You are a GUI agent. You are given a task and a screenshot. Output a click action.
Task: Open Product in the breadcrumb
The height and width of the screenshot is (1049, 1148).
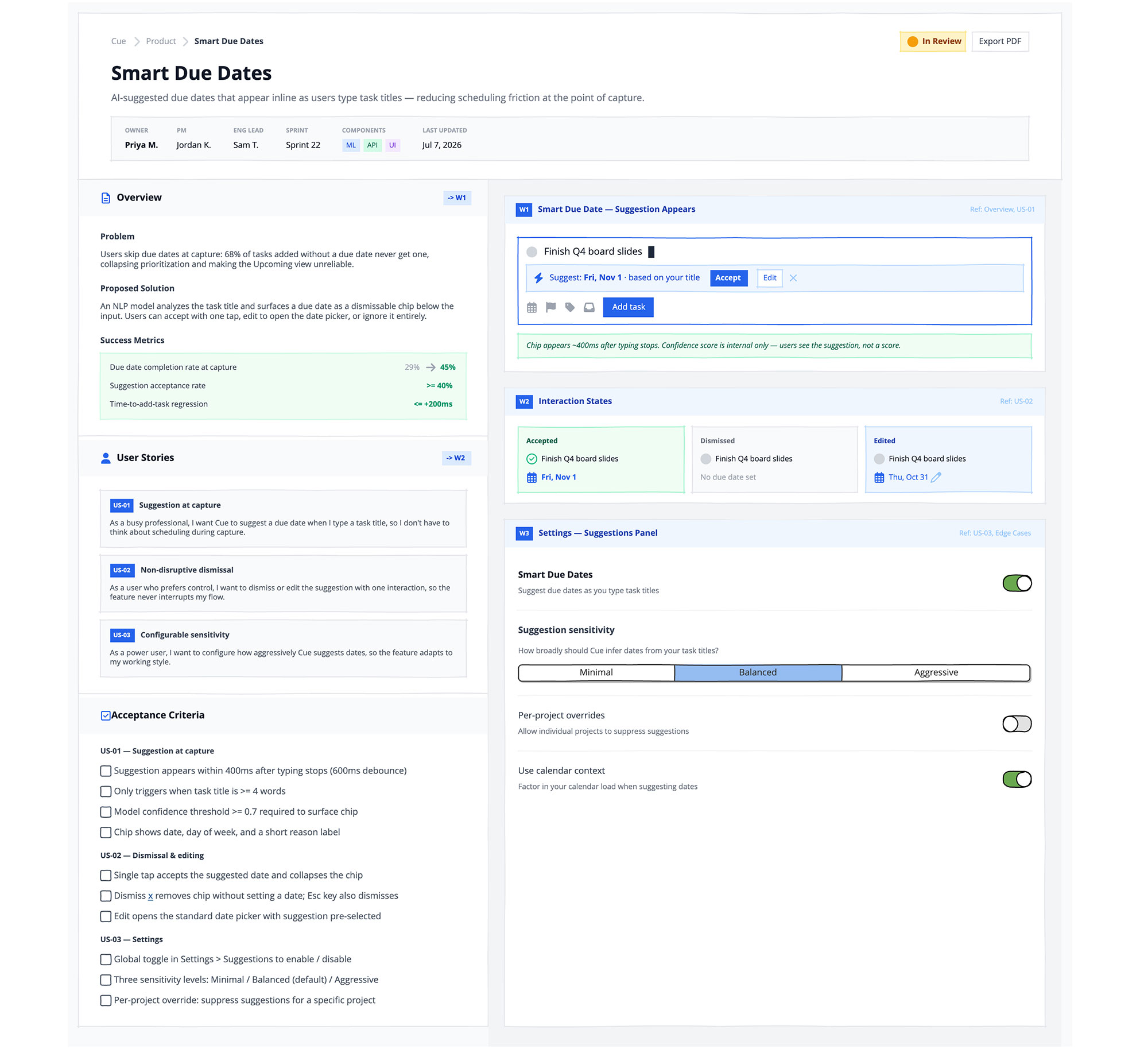click(161, 41)
